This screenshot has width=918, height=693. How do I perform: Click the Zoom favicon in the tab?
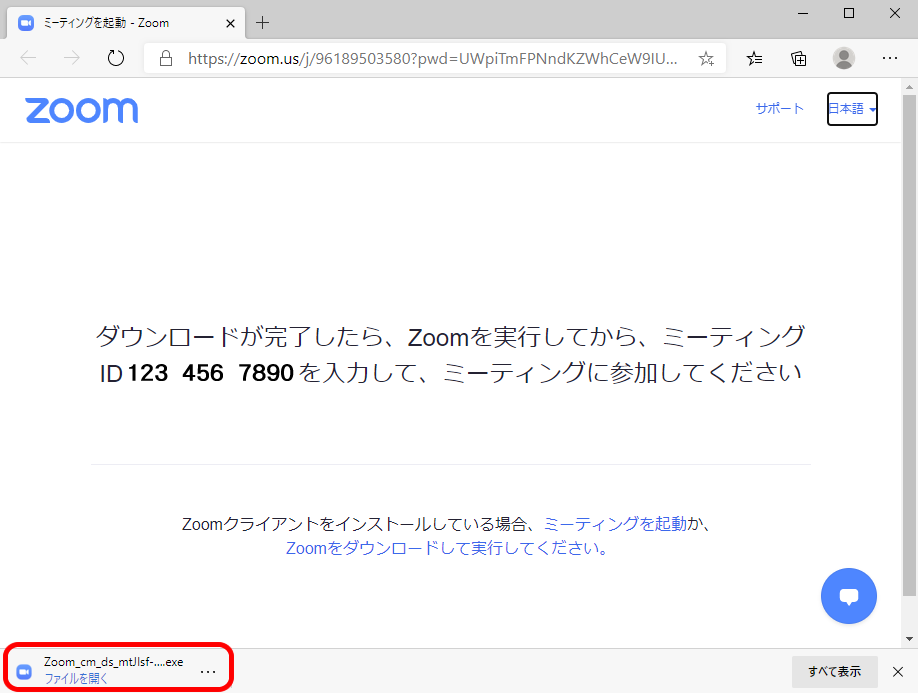pyautogui.click(x=26, y=23)
